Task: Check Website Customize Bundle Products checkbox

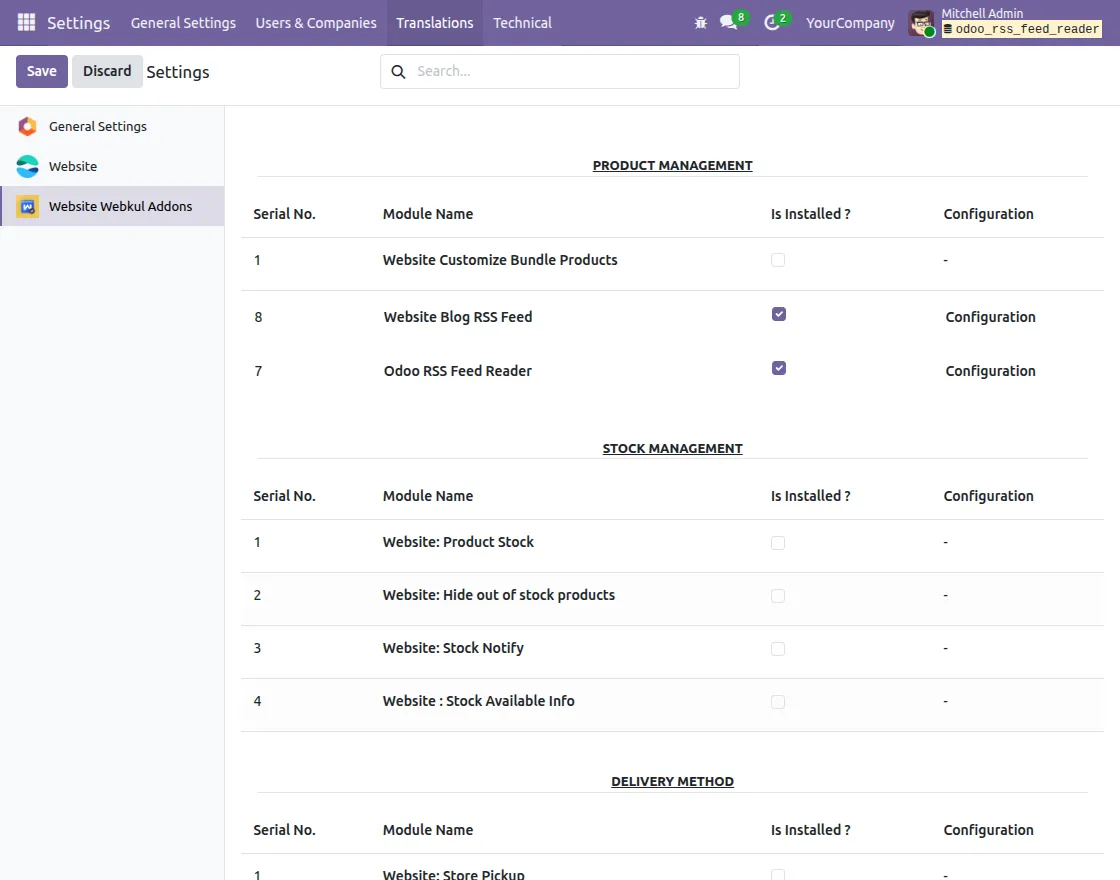Action: [778, 260]
